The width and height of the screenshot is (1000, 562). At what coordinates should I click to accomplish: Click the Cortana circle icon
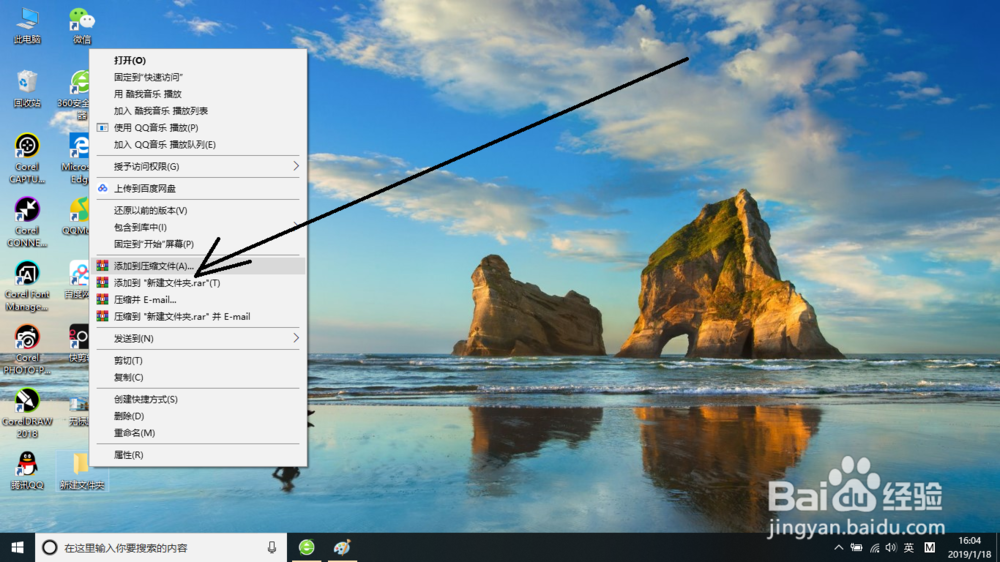49,547
